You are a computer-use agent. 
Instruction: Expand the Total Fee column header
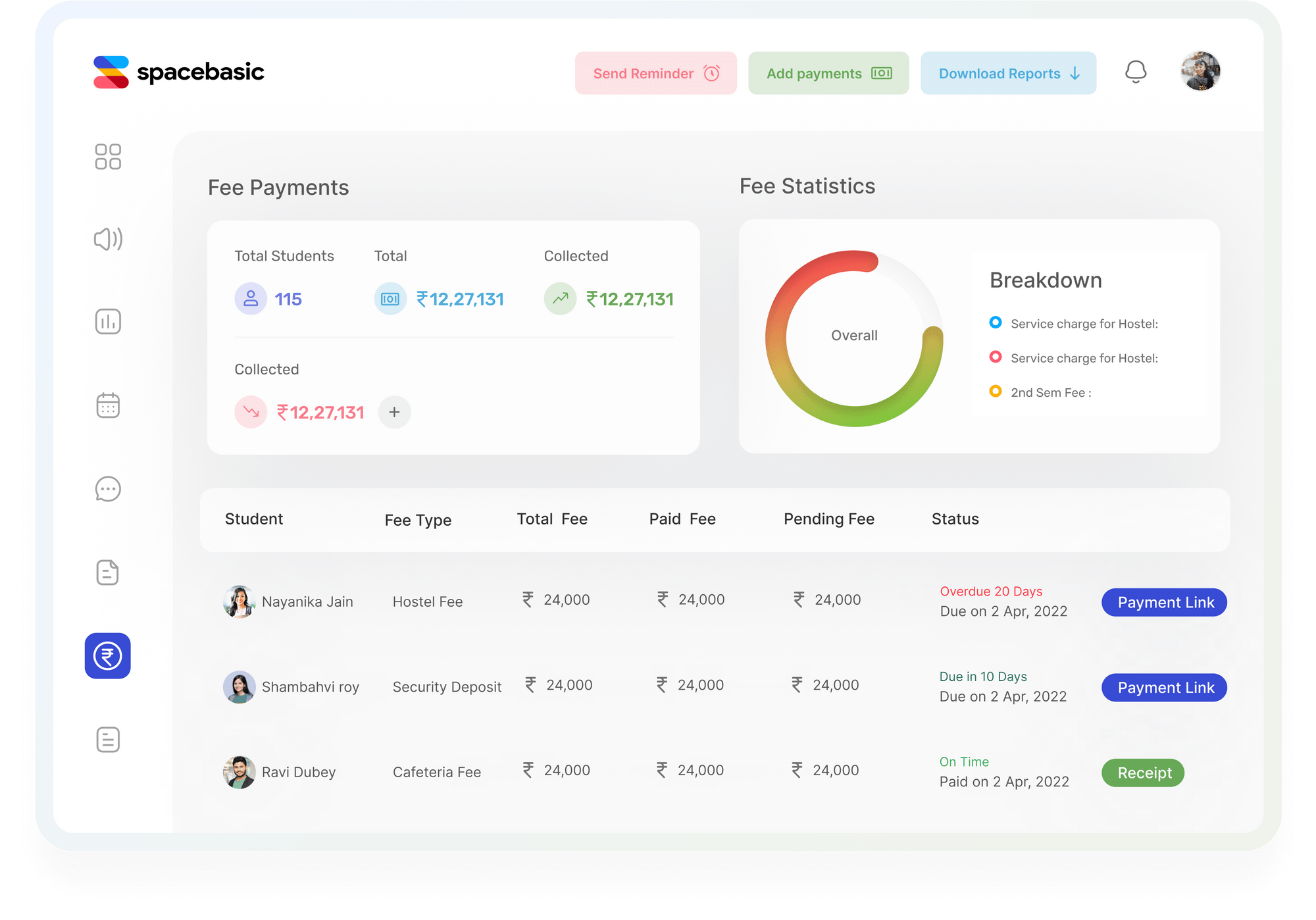tap(552, 519)
